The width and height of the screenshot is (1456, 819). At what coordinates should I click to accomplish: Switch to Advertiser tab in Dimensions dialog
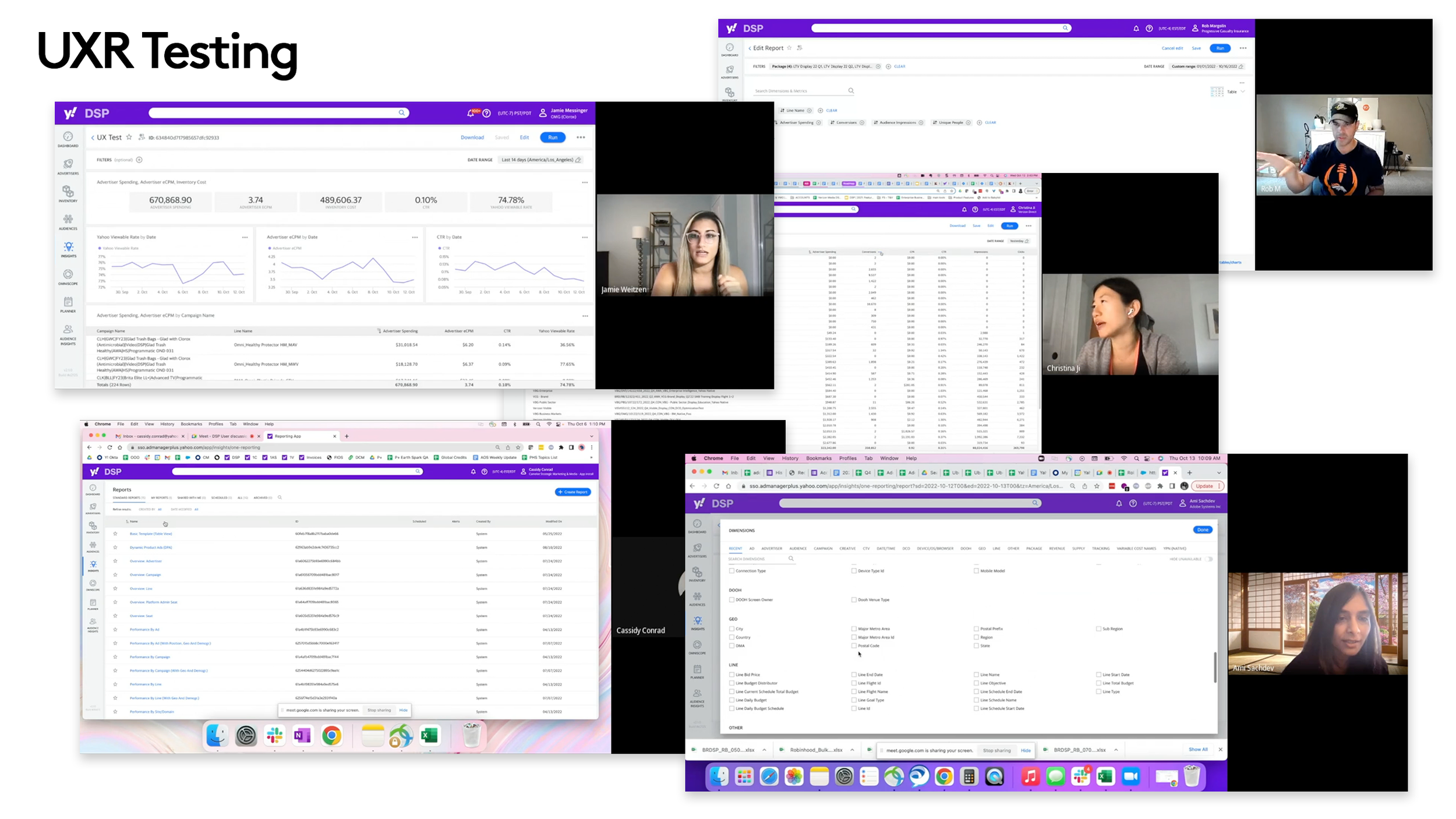[x=772, y=549]
